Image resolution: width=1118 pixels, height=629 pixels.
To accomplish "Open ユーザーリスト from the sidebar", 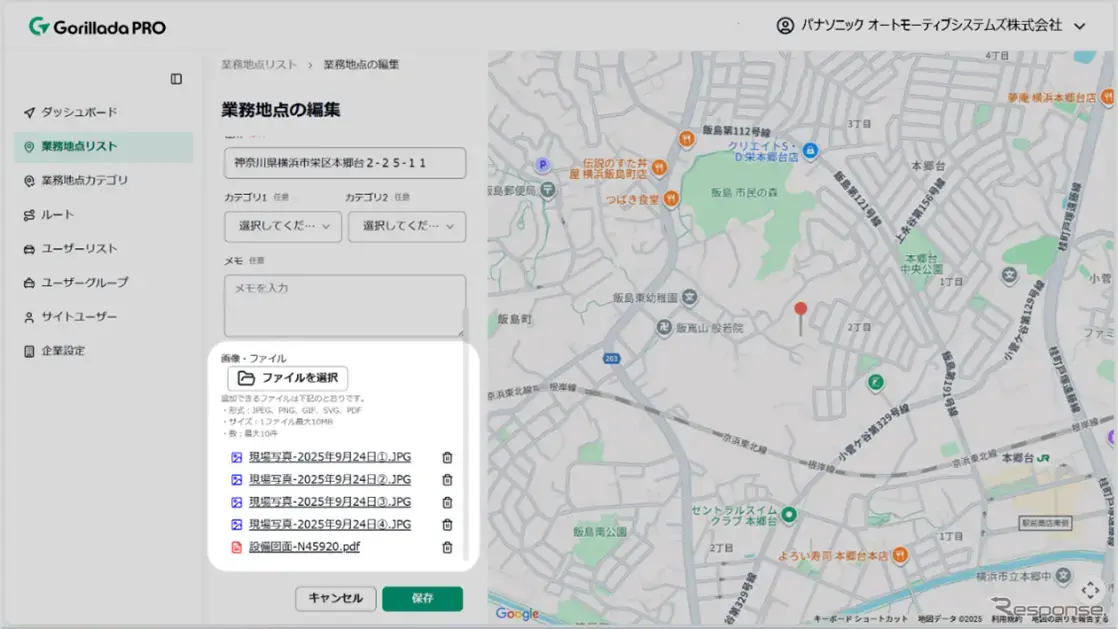I will [77, 248].
